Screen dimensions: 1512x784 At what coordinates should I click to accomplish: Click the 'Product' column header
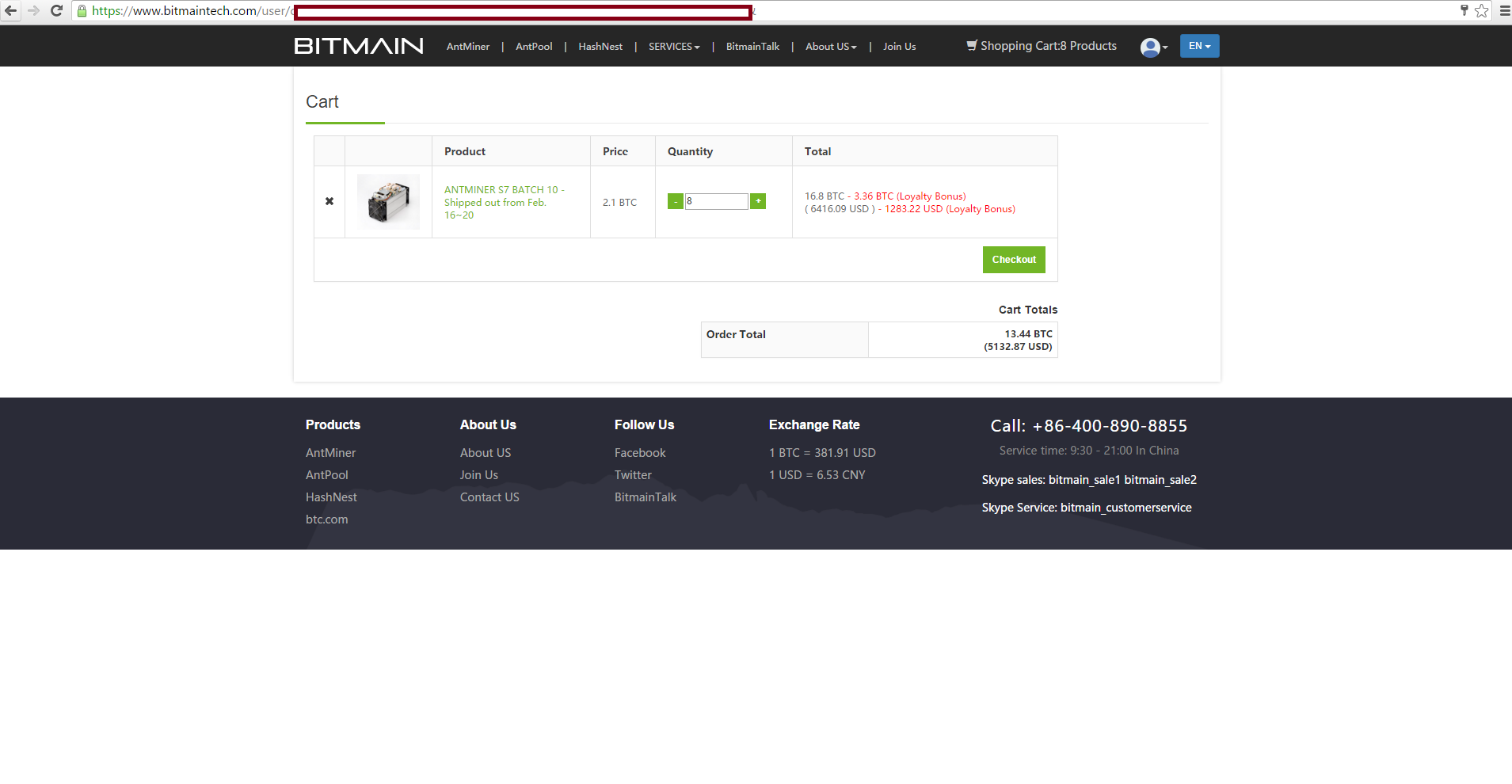coord(465,151)
